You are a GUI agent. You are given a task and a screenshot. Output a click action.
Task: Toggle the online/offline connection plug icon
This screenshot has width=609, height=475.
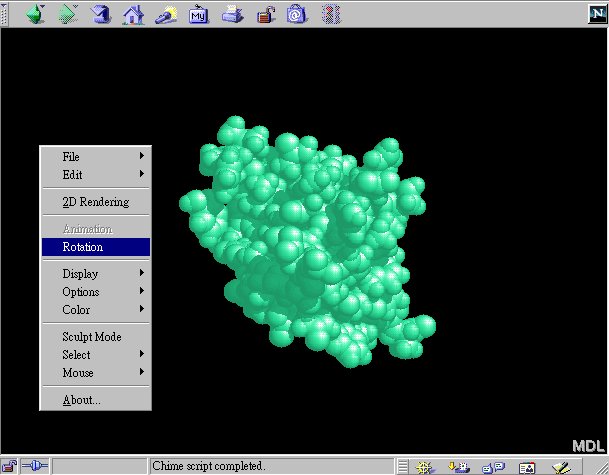[x=35, y=466]
